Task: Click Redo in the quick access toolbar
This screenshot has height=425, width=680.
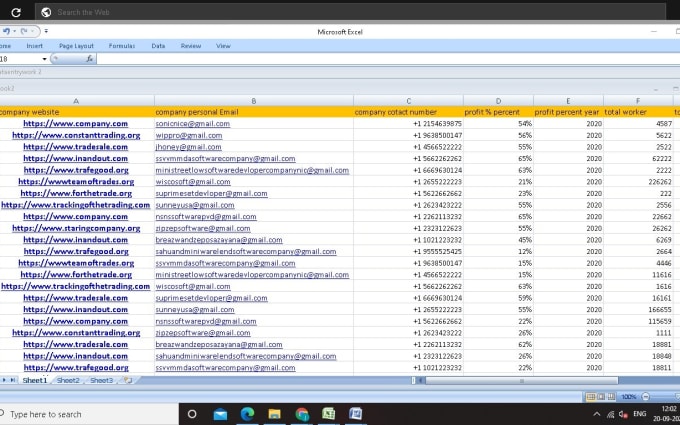Action: (x=24, y=31)
